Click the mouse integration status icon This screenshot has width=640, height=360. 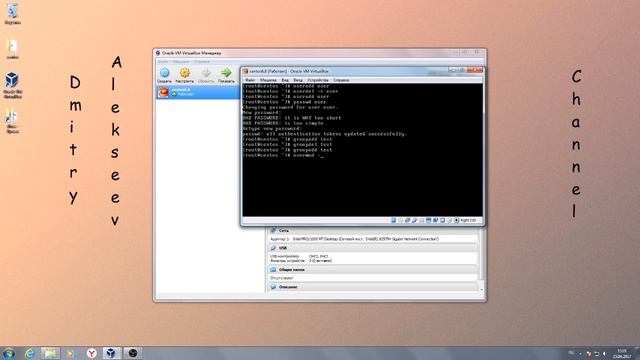click(449, 220)
